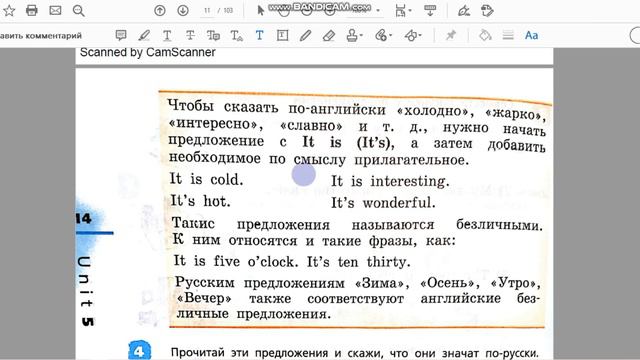This screenshot has height=360, width=640.
Task: Click the sentence 'It's ten thirty.'
Action: [x=358, y=262]
